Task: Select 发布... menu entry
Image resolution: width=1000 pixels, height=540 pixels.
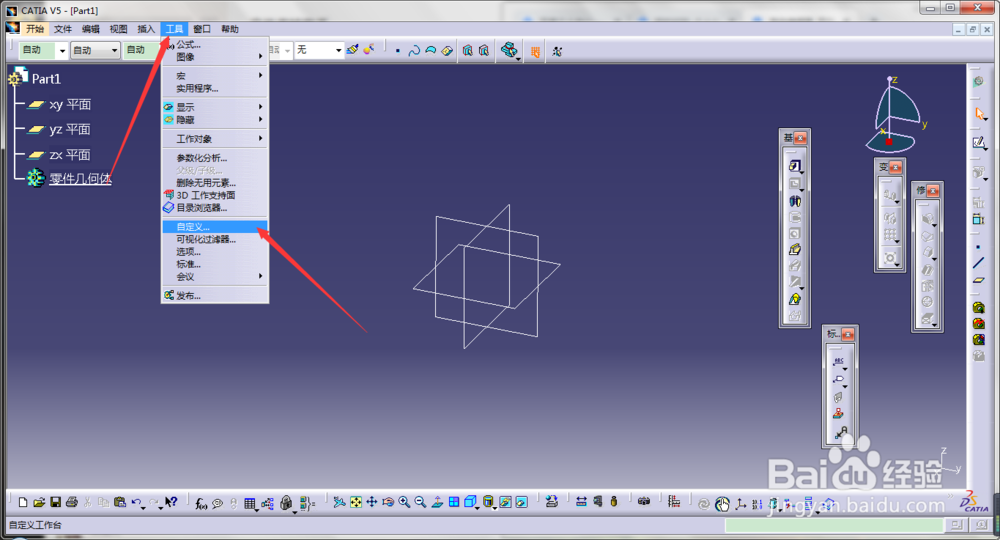Action: click(x=214, y=296)
